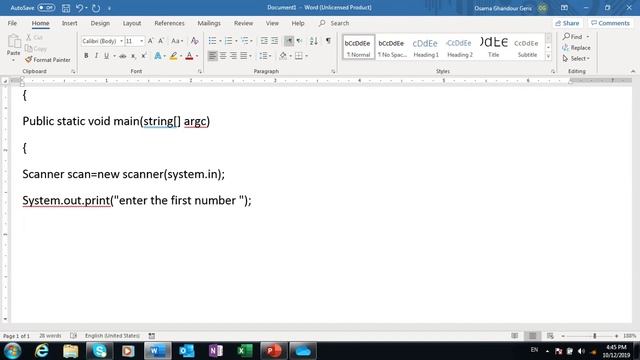Switch to the Insert tab
Screen dimensions: 640x360
coord(69,23)
